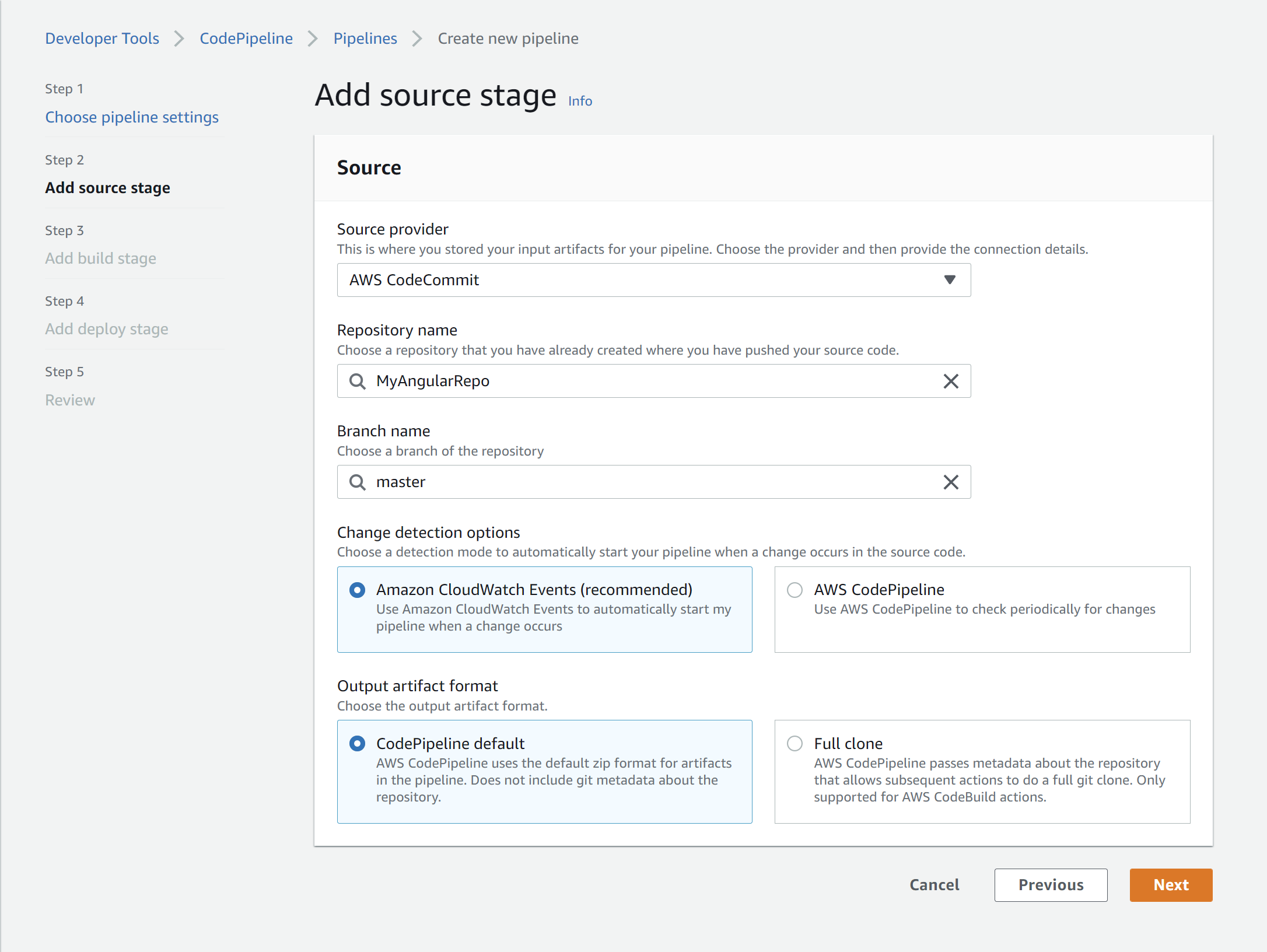Image resolution: width=1267 pixels, height=952 pixels.
Task: Go back to Choose pipeline settings step
Action: 132,117
